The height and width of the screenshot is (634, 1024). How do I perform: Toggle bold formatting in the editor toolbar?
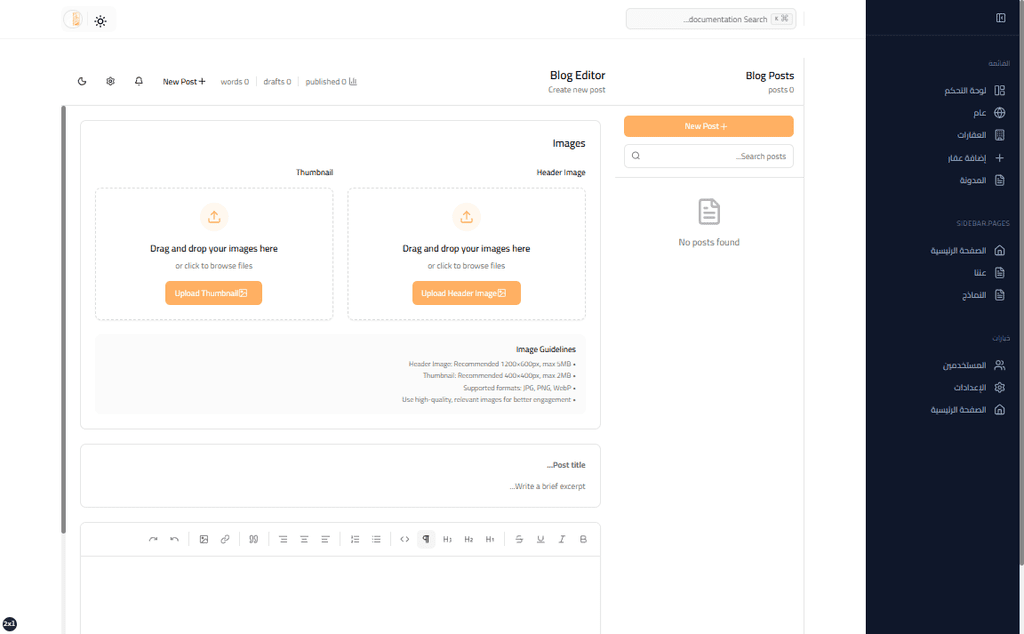click(x=583, y=539)
